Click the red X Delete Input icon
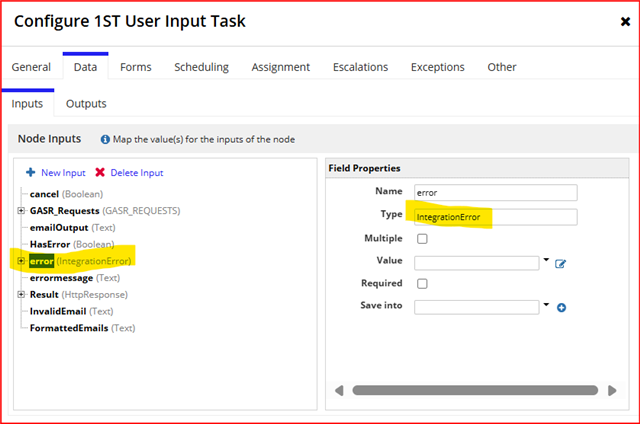Image resolution: width=640 pixels, height=424 pixels. [x=100, y=172]
